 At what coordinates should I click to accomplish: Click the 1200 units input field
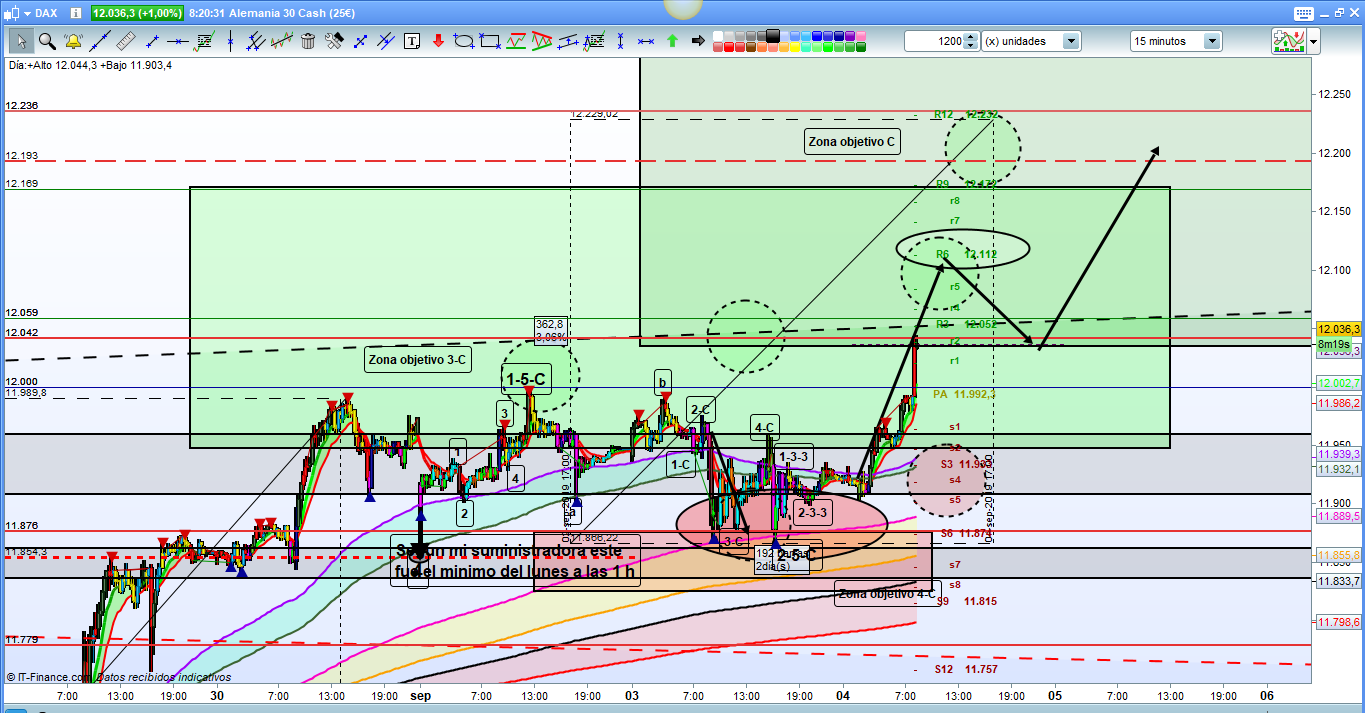pos(934,41)
